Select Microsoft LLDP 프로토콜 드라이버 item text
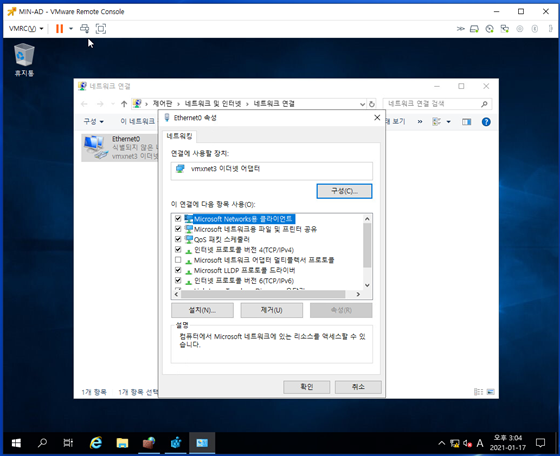Viewport: 560px width, 456px height. tap(244, 271)
